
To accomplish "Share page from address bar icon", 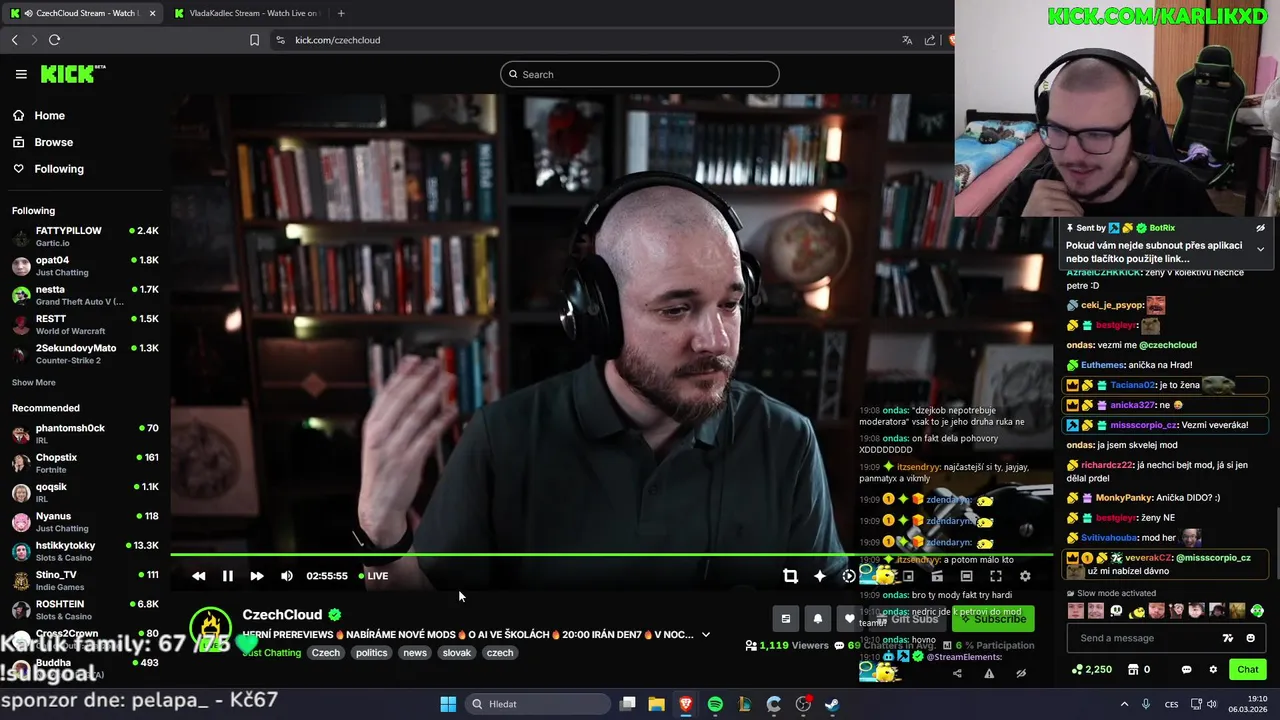I will coord(930,40).
